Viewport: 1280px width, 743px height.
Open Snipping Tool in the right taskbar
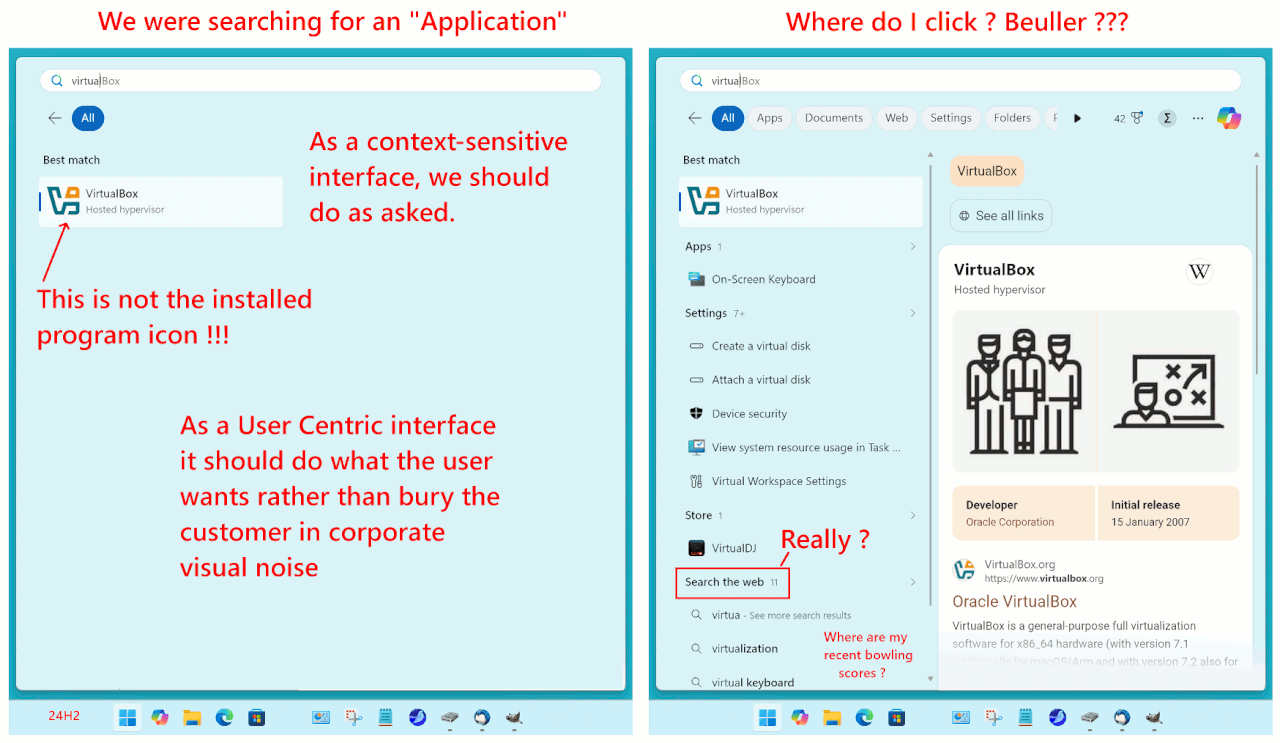993,717
